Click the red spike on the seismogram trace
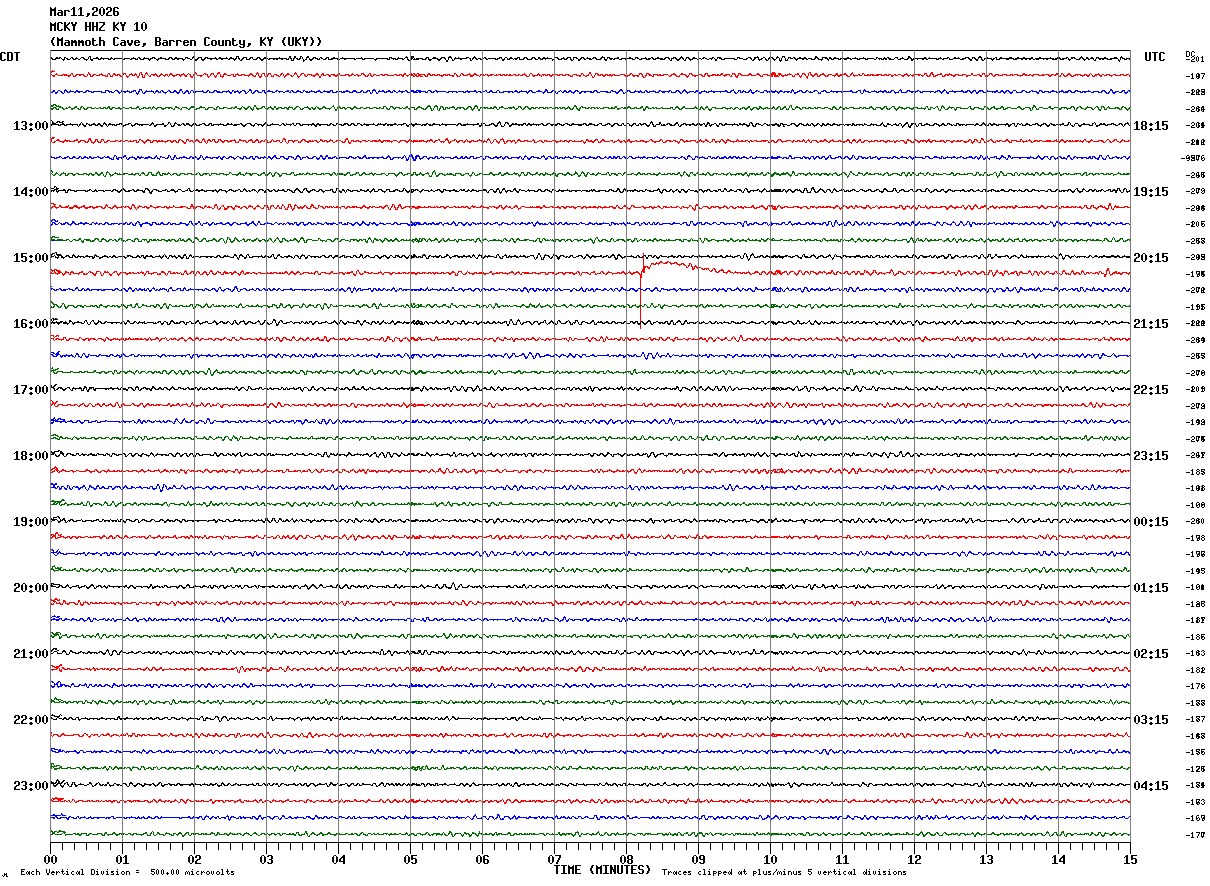This screenshot has height=886, width=1210. pos(641,298)
